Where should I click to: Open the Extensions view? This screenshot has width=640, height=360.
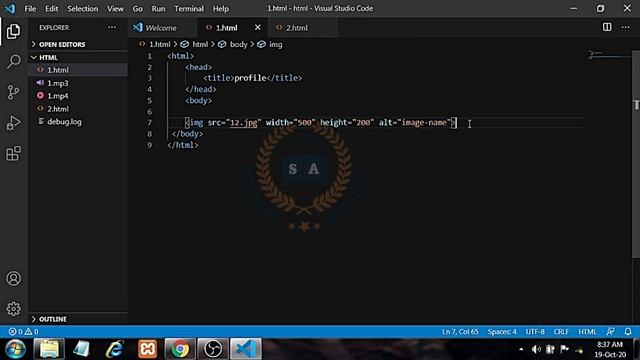tap(13, 153)
